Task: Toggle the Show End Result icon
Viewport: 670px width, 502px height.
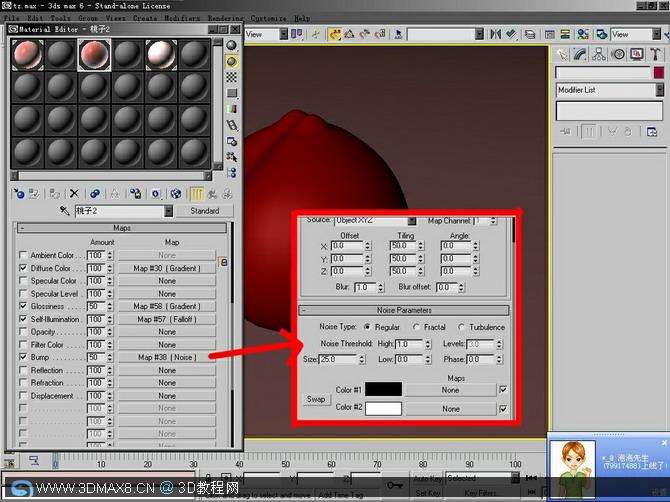Action: [196, 194]
